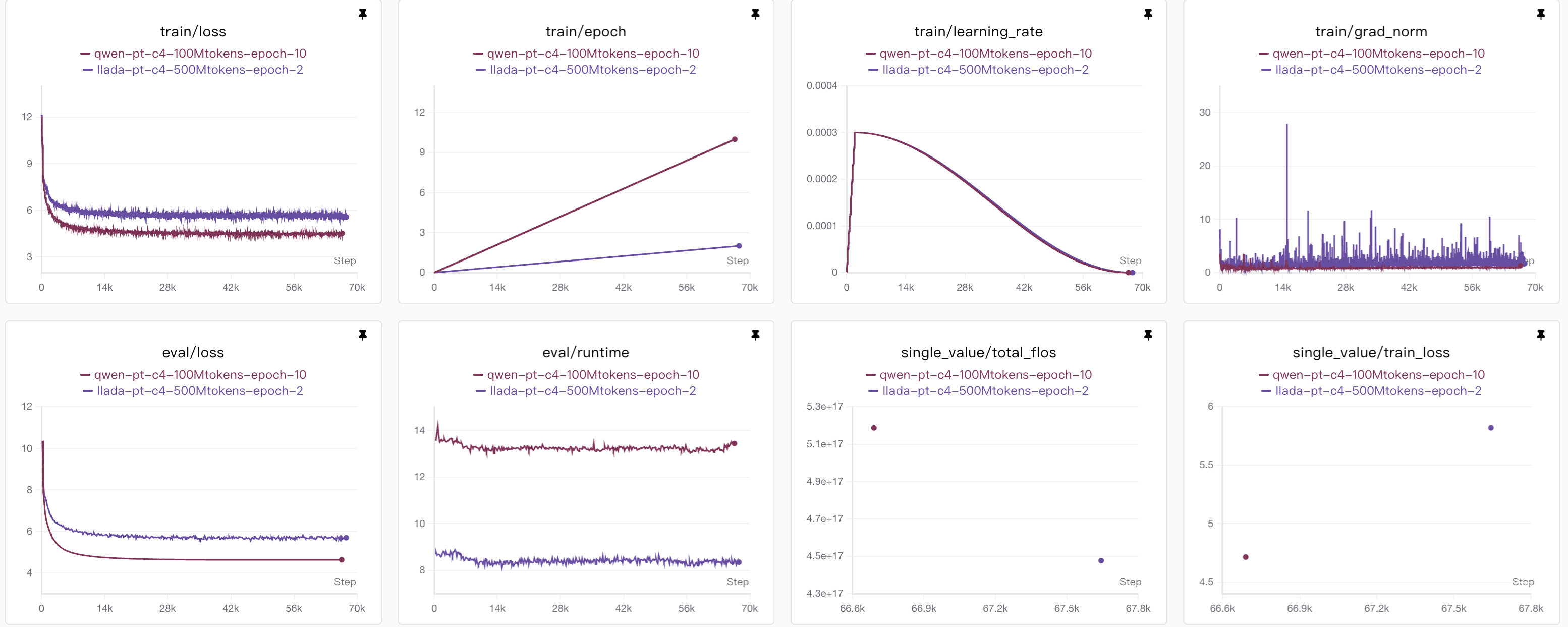1568x627 pixels.
Task: Click the train/grad_norm chart title
Action: [x=1371, y=32]
